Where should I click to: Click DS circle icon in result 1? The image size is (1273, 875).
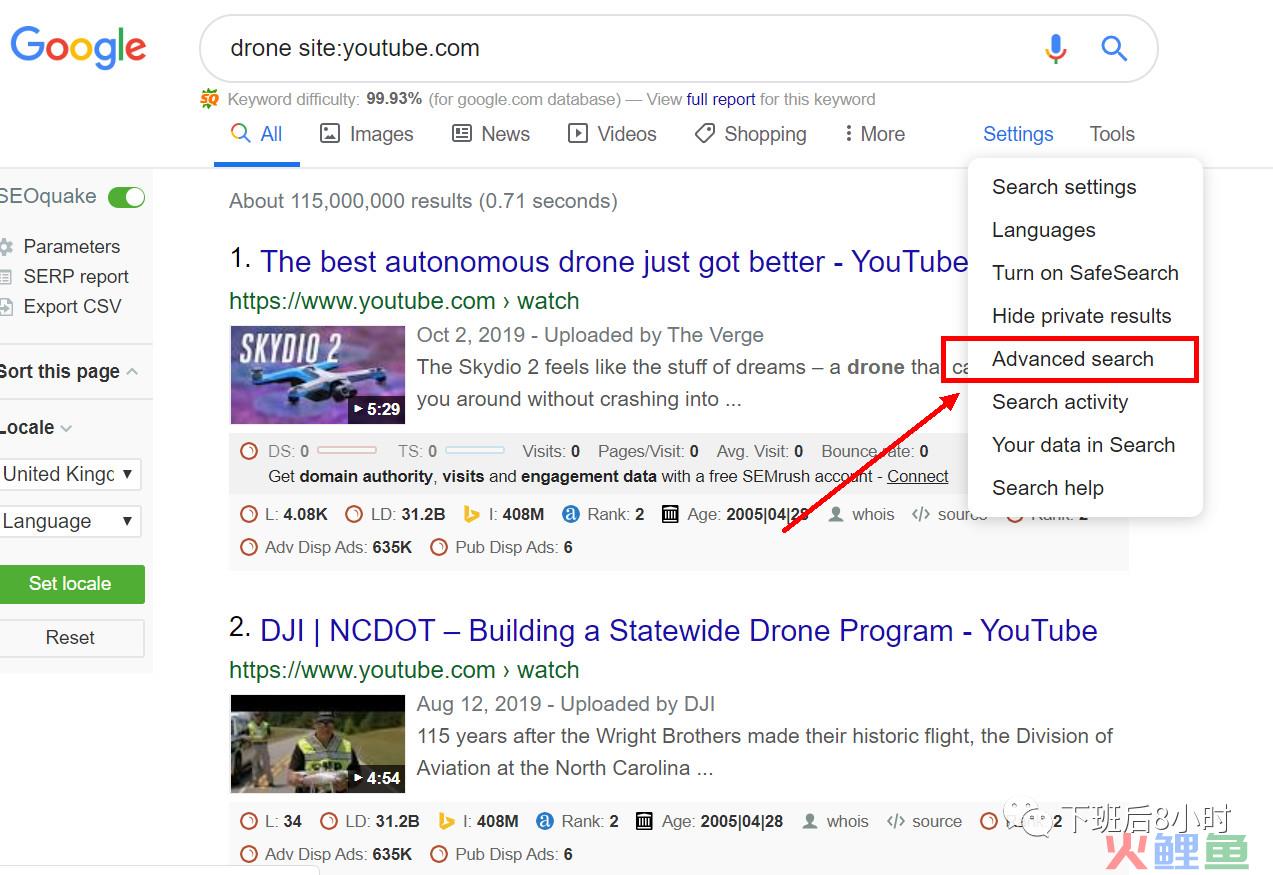point(249,451)
